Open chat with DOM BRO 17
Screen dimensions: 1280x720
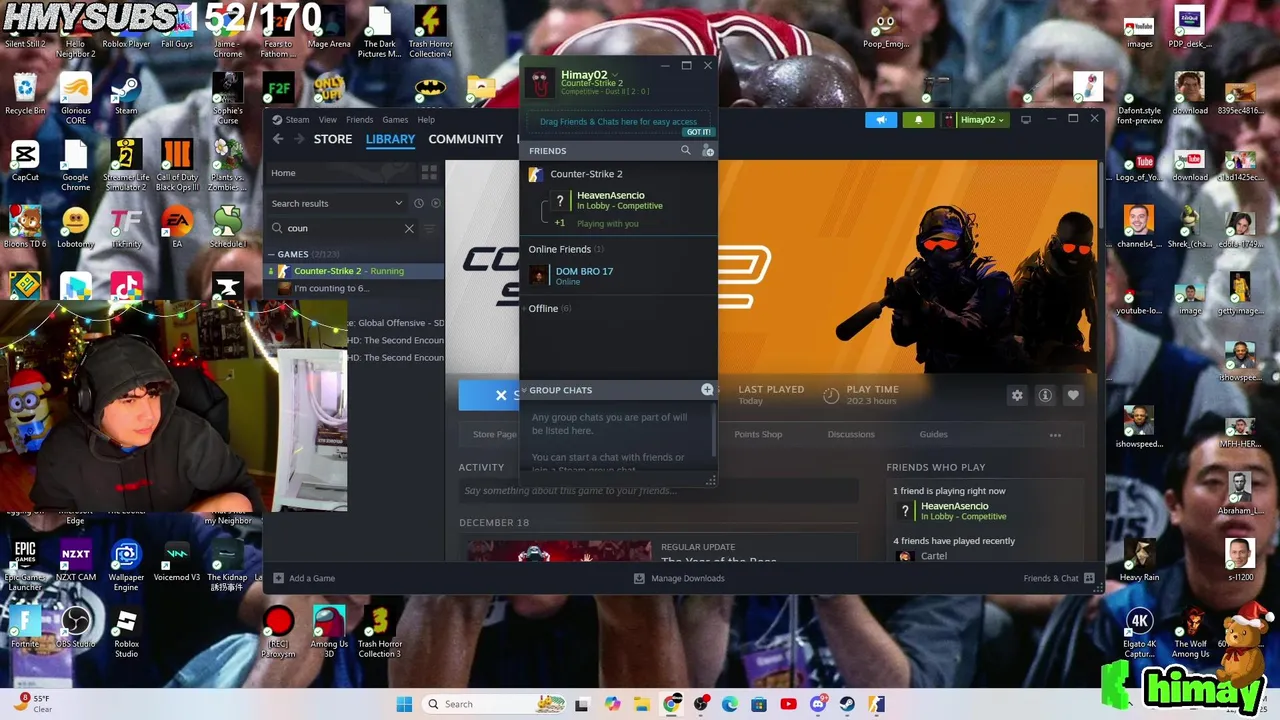click(x=618, y=275)
